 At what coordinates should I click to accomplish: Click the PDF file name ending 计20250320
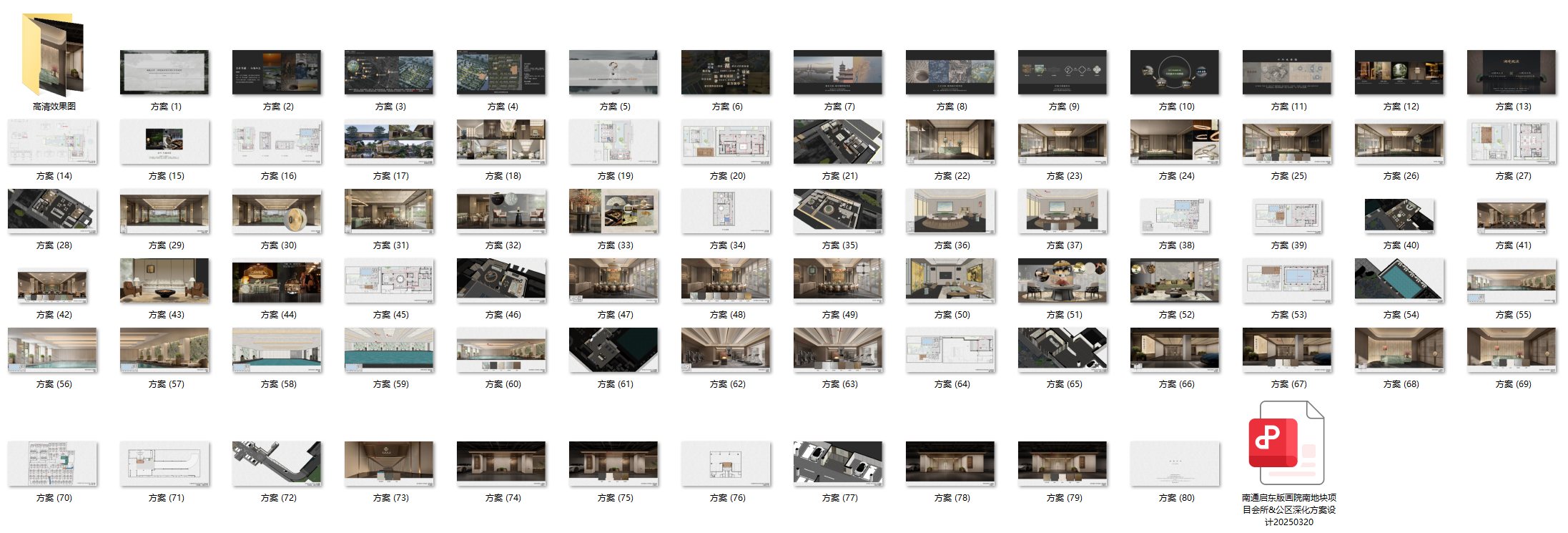1288,510
